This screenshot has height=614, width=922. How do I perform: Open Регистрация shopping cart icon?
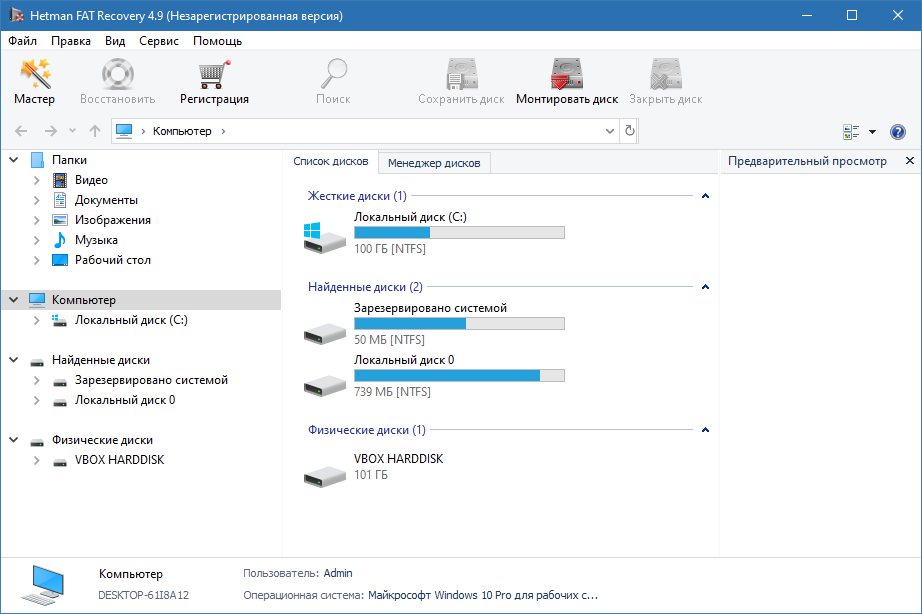tap(214, 74)
